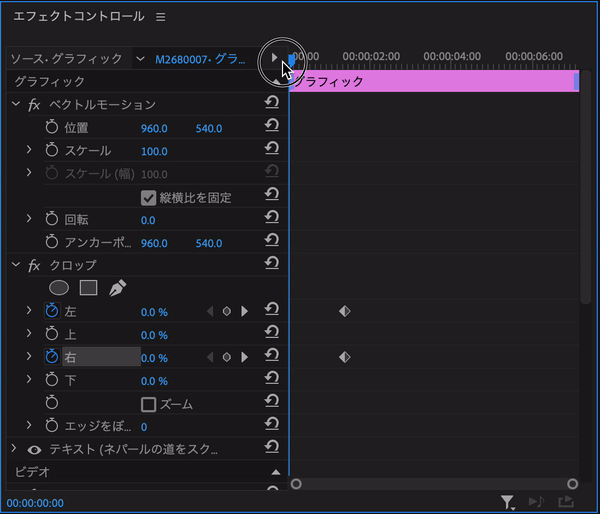The height and width of the screenshot is (514, 600).
Task: Open the filter properties funnel icon
Action: pyautogui.click(x=507, y=502)
